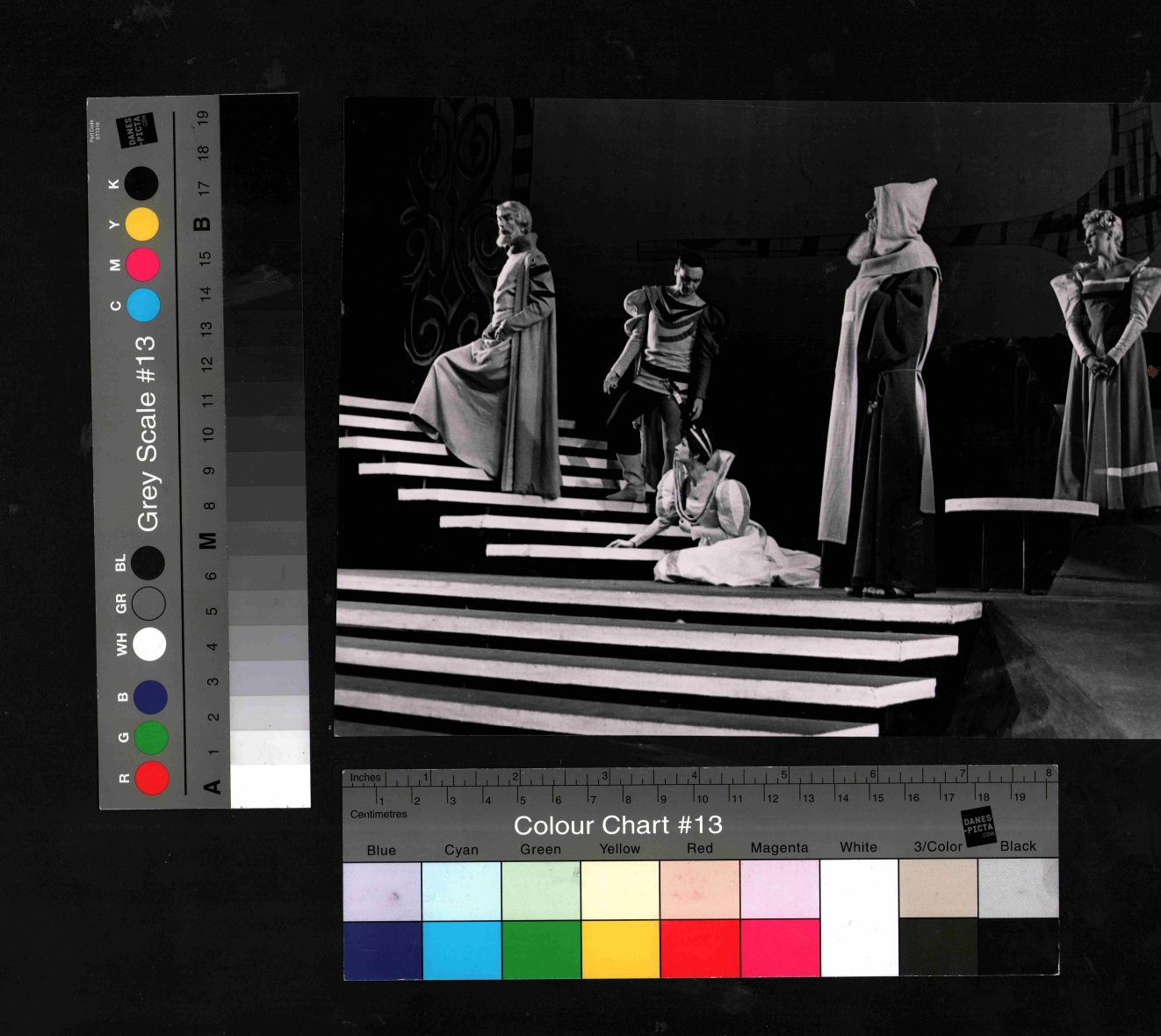Select the bright cyan swatch under Cyan label
Image resolution: width=1161 pixels, height=1036 pixels.
[462, 948]
